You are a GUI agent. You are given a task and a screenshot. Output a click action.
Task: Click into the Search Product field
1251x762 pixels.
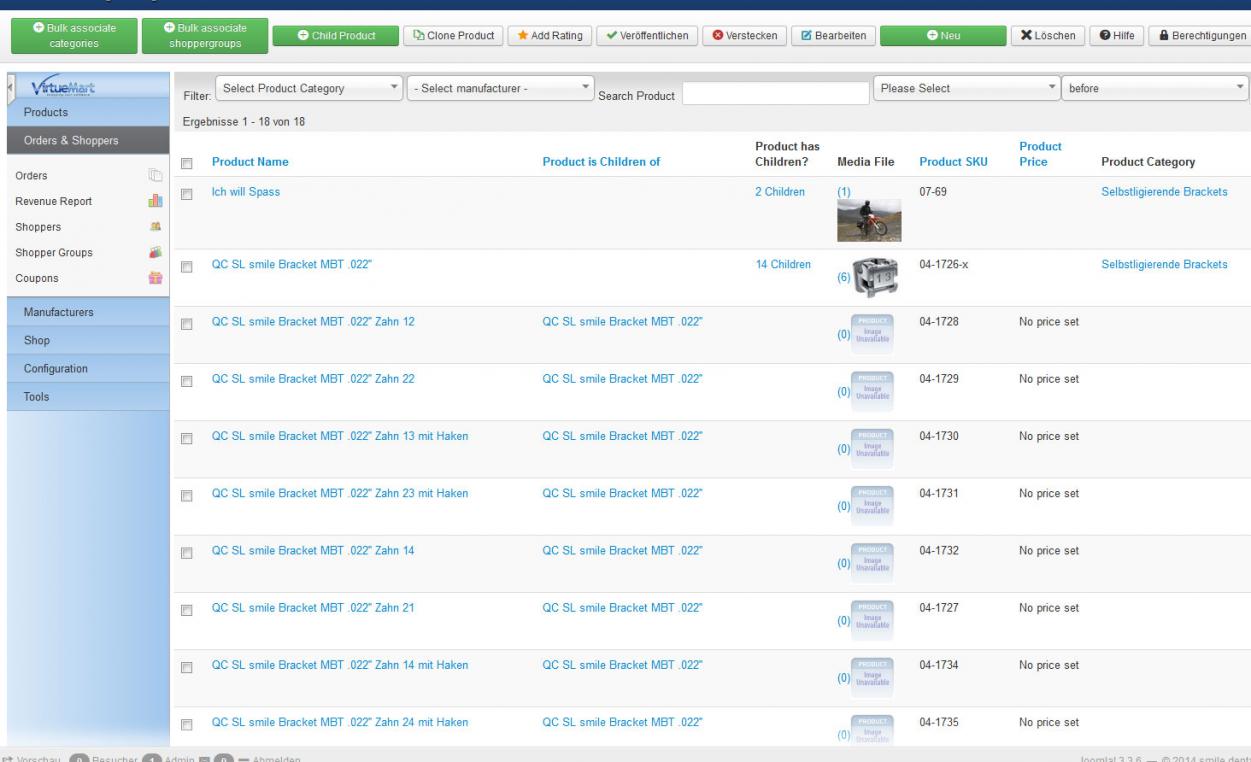click(775, 94)
